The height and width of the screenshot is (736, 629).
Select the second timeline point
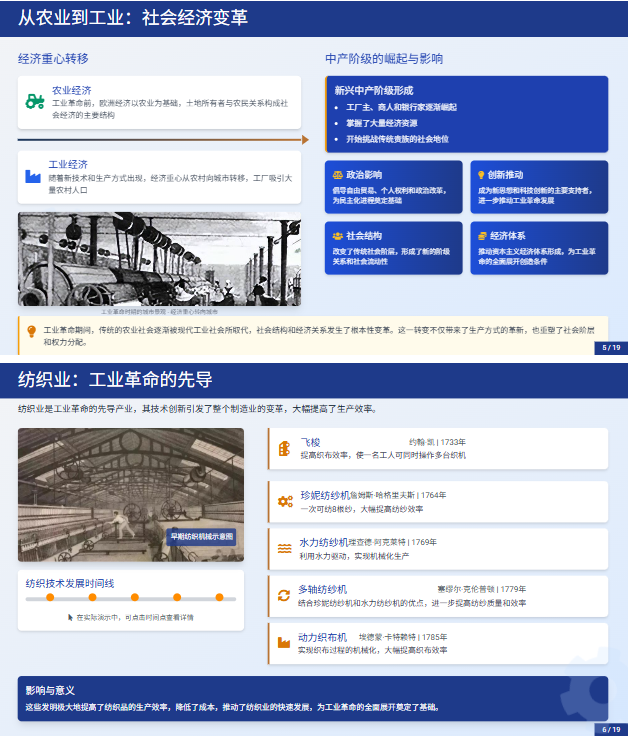tap(92, 597)
